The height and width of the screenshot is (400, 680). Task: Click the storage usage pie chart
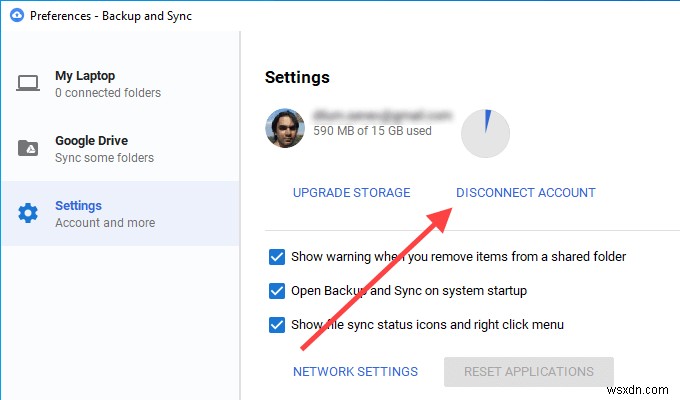[484, 133]
